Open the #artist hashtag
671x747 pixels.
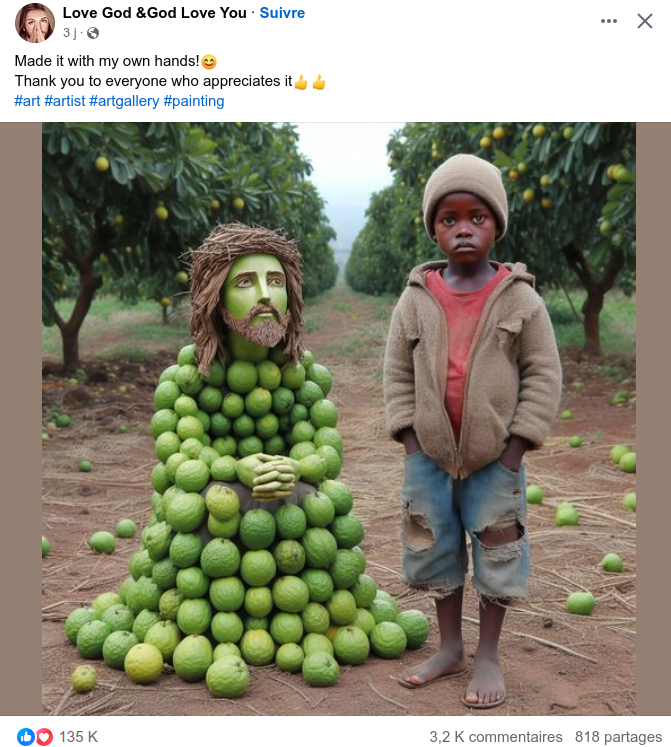pos(65,101)
